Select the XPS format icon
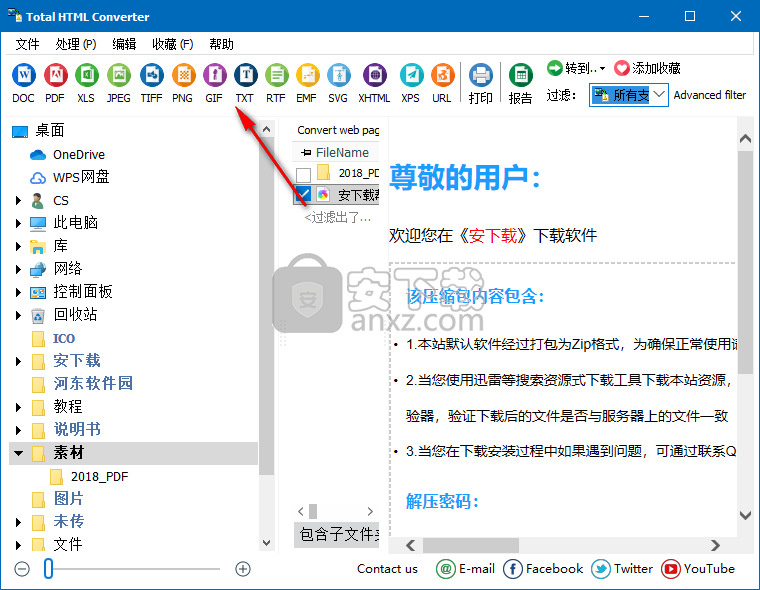The image size is (760, 590). click(x=411, y=75)
